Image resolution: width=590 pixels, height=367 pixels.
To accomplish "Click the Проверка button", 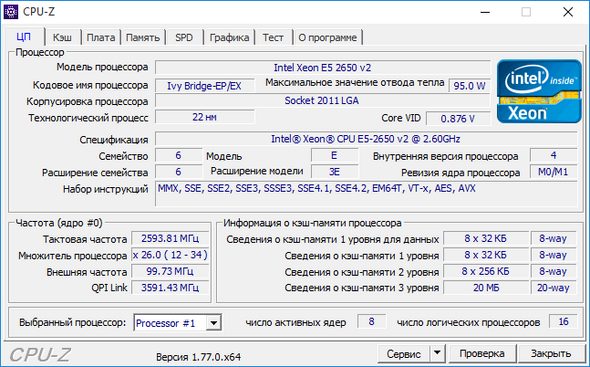I will pyautogui.click(x=482, y=353).
